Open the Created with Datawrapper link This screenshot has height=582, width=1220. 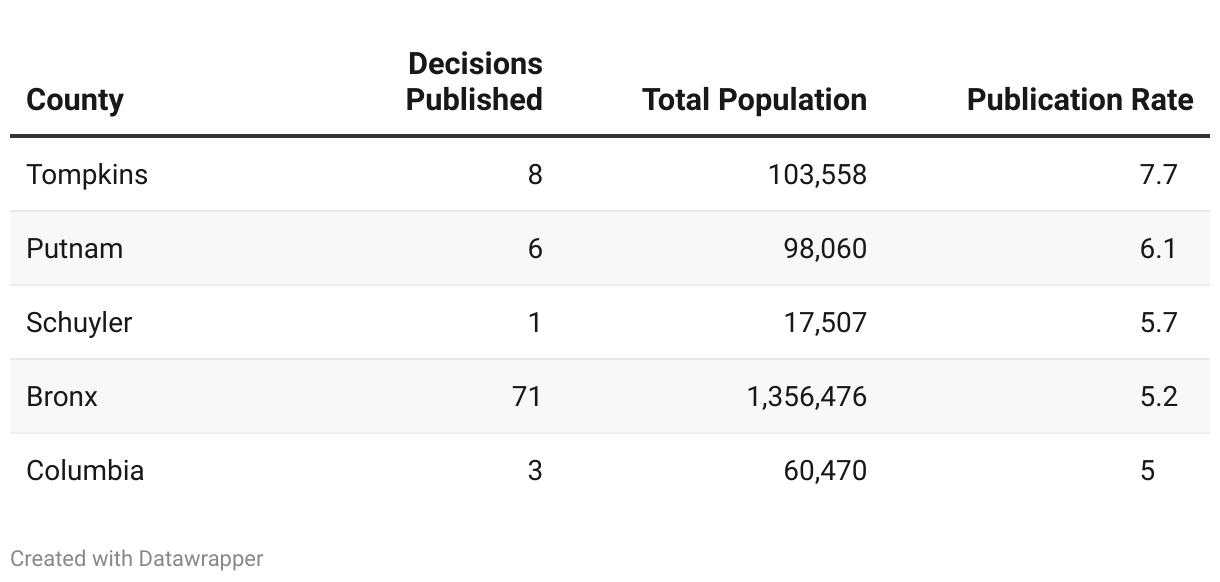137,558
